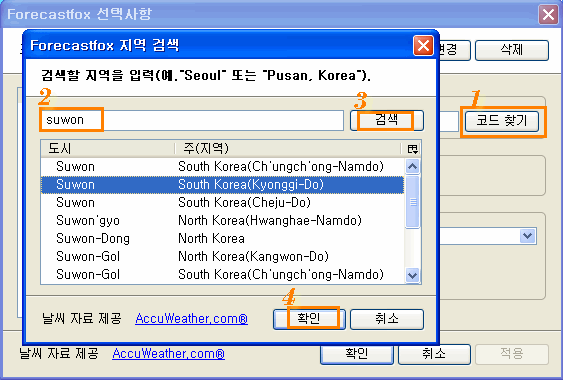Open the AccuWeather.com link in 지역 검색 dialog
The image size is (563, 380).
[x=191, y=319]
